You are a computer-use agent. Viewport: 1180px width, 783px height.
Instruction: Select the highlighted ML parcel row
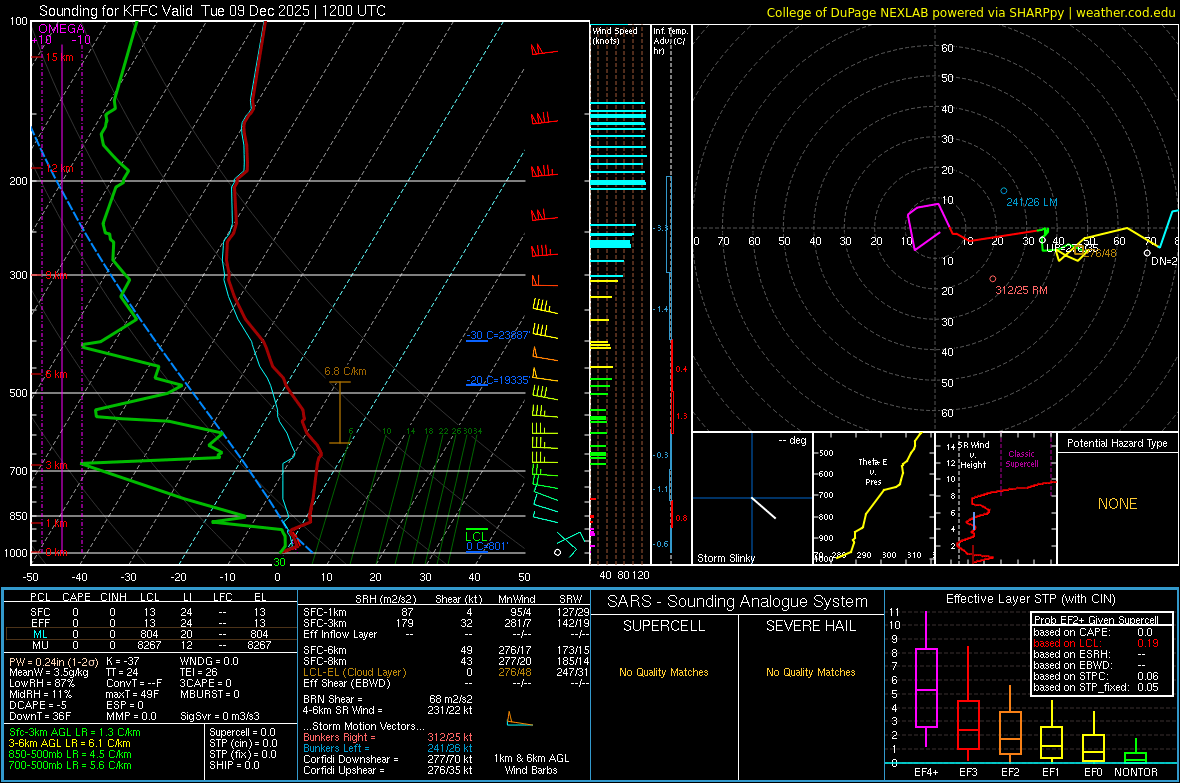tap(150, 634)
